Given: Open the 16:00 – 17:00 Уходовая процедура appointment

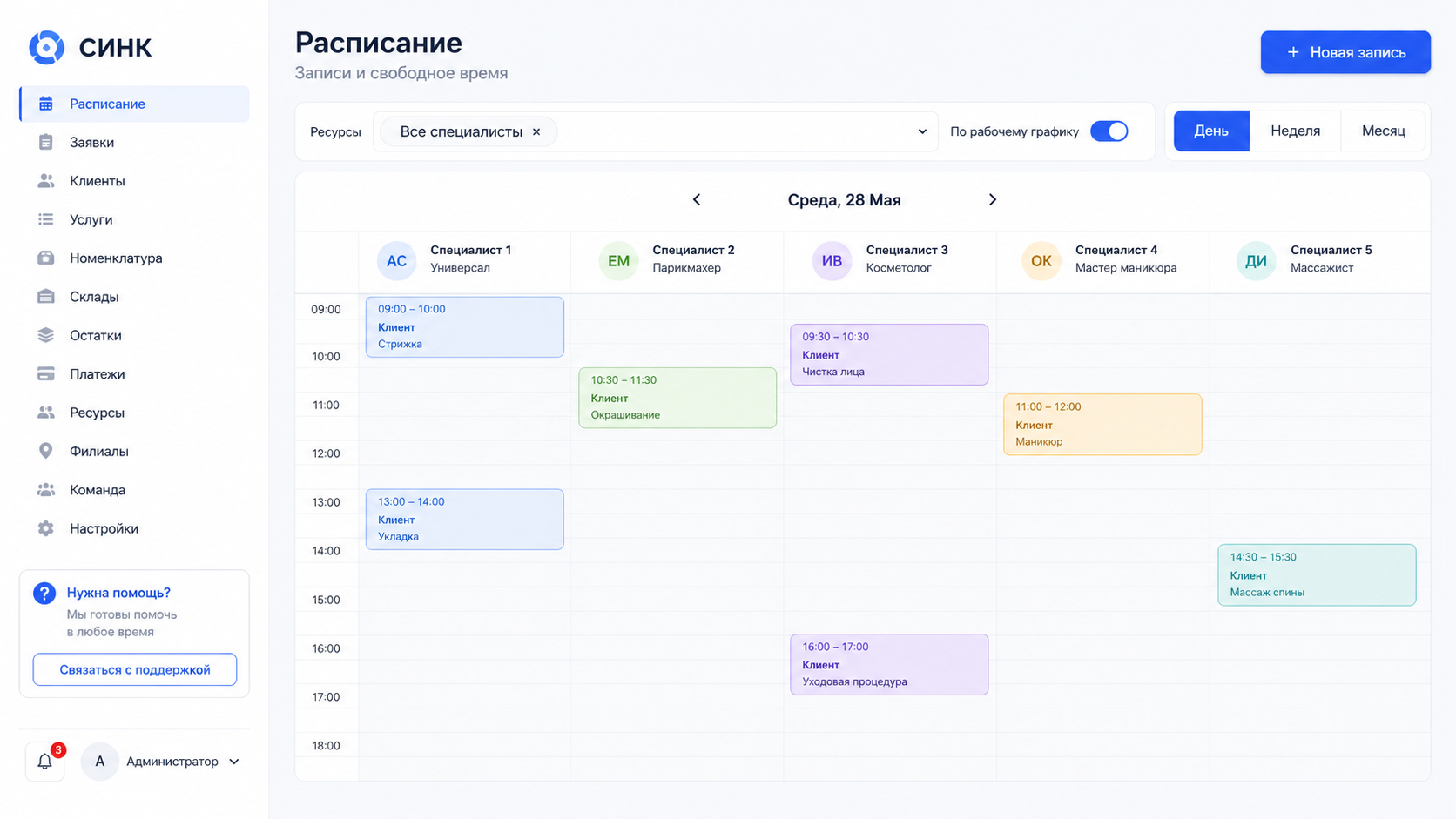Looking at the screenshot, I should 889,665.
